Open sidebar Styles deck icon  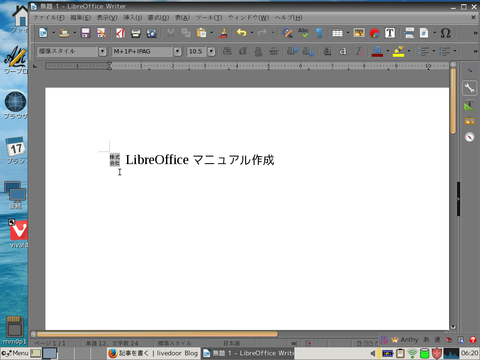pos(469,105)
